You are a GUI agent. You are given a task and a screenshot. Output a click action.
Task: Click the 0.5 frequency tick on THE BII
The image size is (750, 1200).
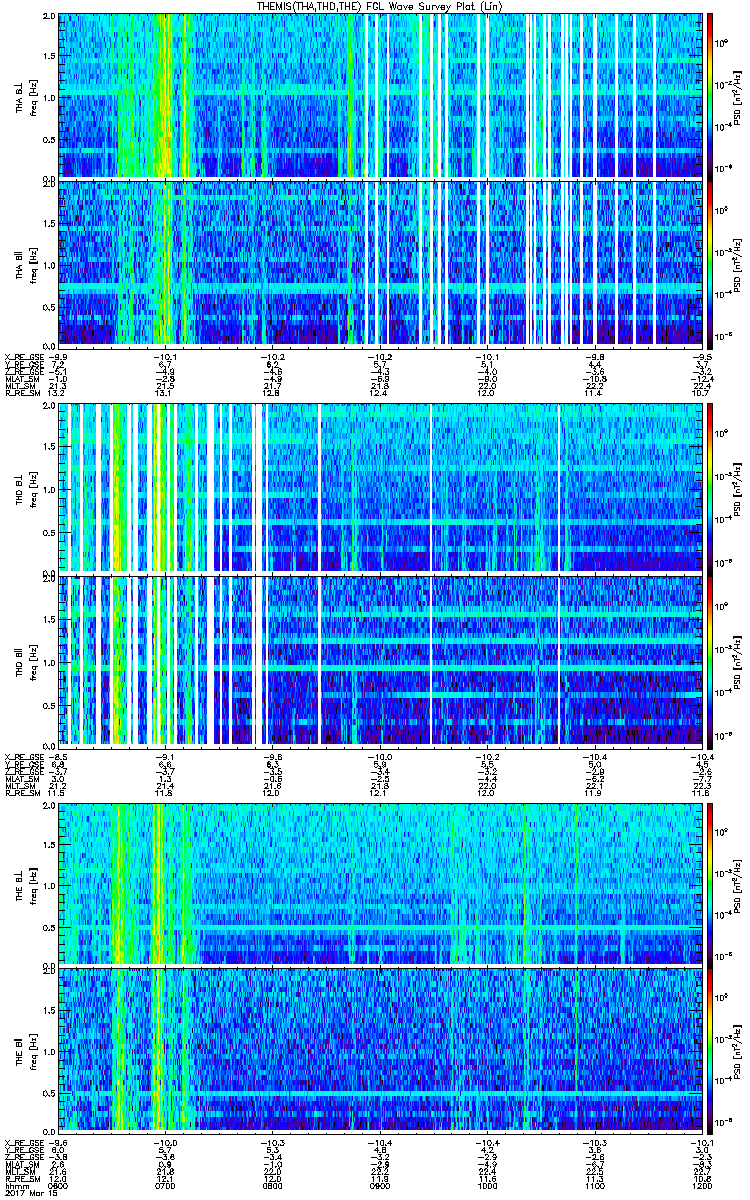pos(49,1092)
